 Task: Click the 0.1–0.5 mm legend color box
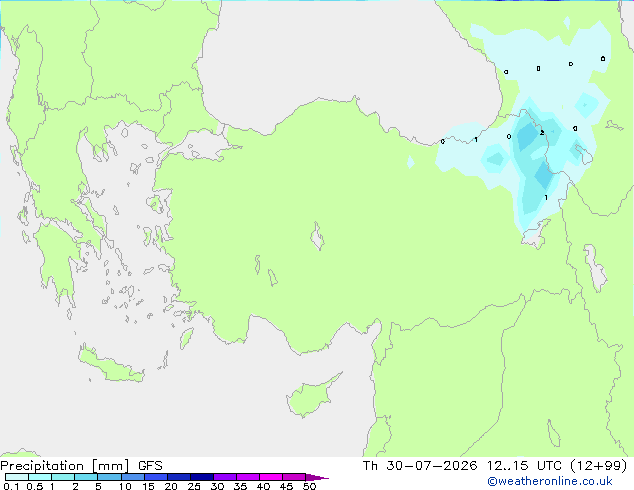click(x=17, y=477)
